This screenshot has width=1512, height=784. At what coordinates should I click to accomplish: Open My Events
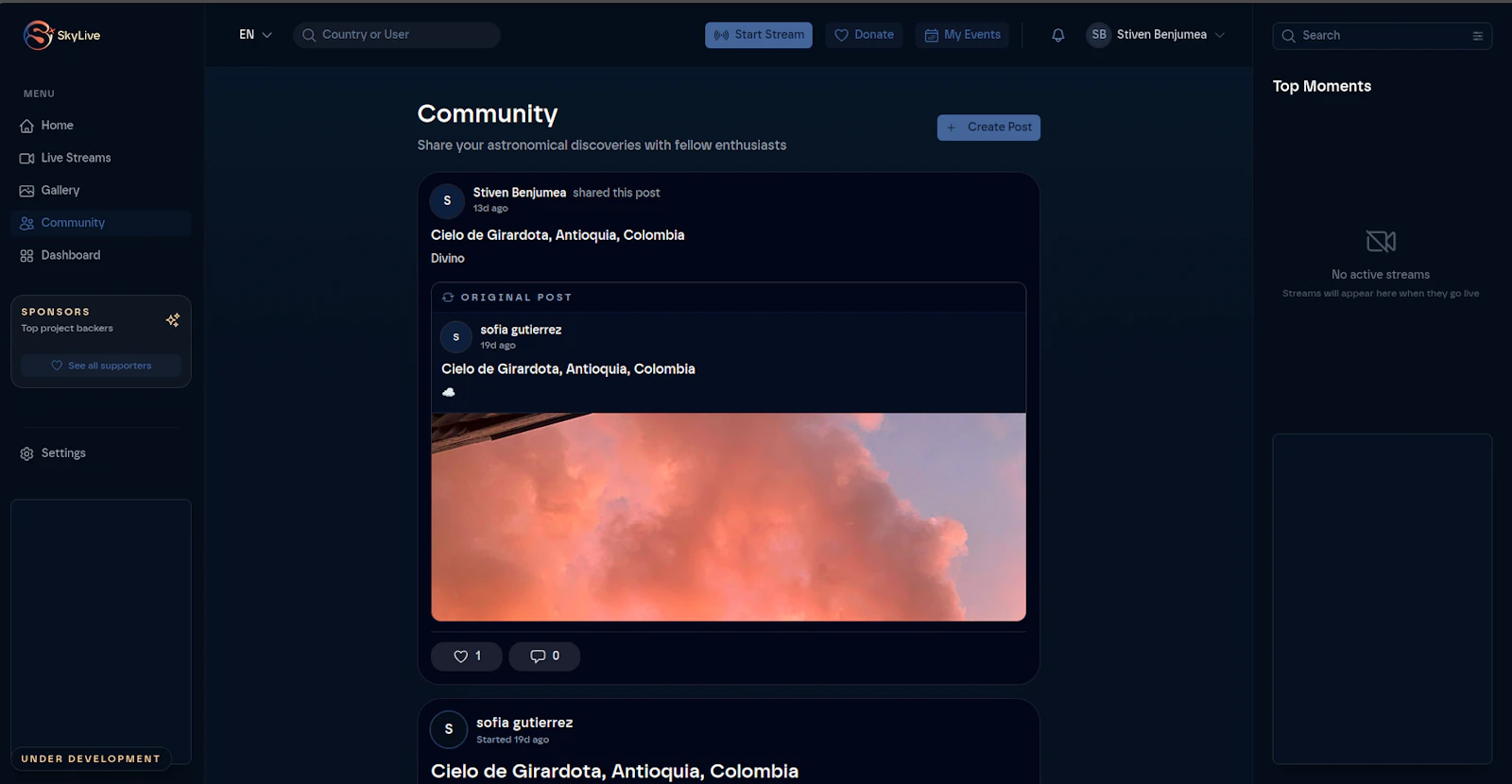click(962, 35)
